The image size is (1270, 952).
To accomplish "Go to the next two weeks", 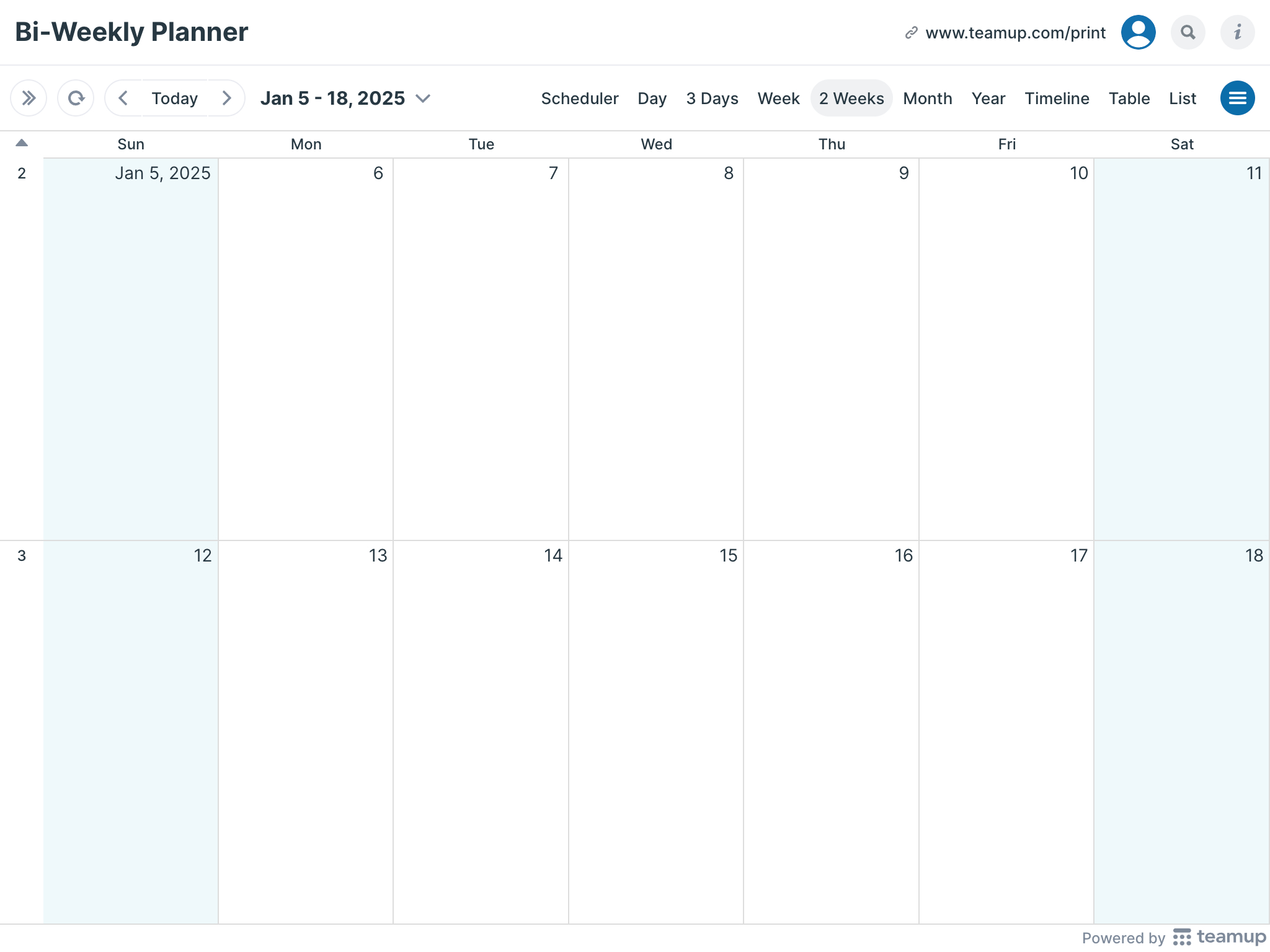I will click(226, 98).
